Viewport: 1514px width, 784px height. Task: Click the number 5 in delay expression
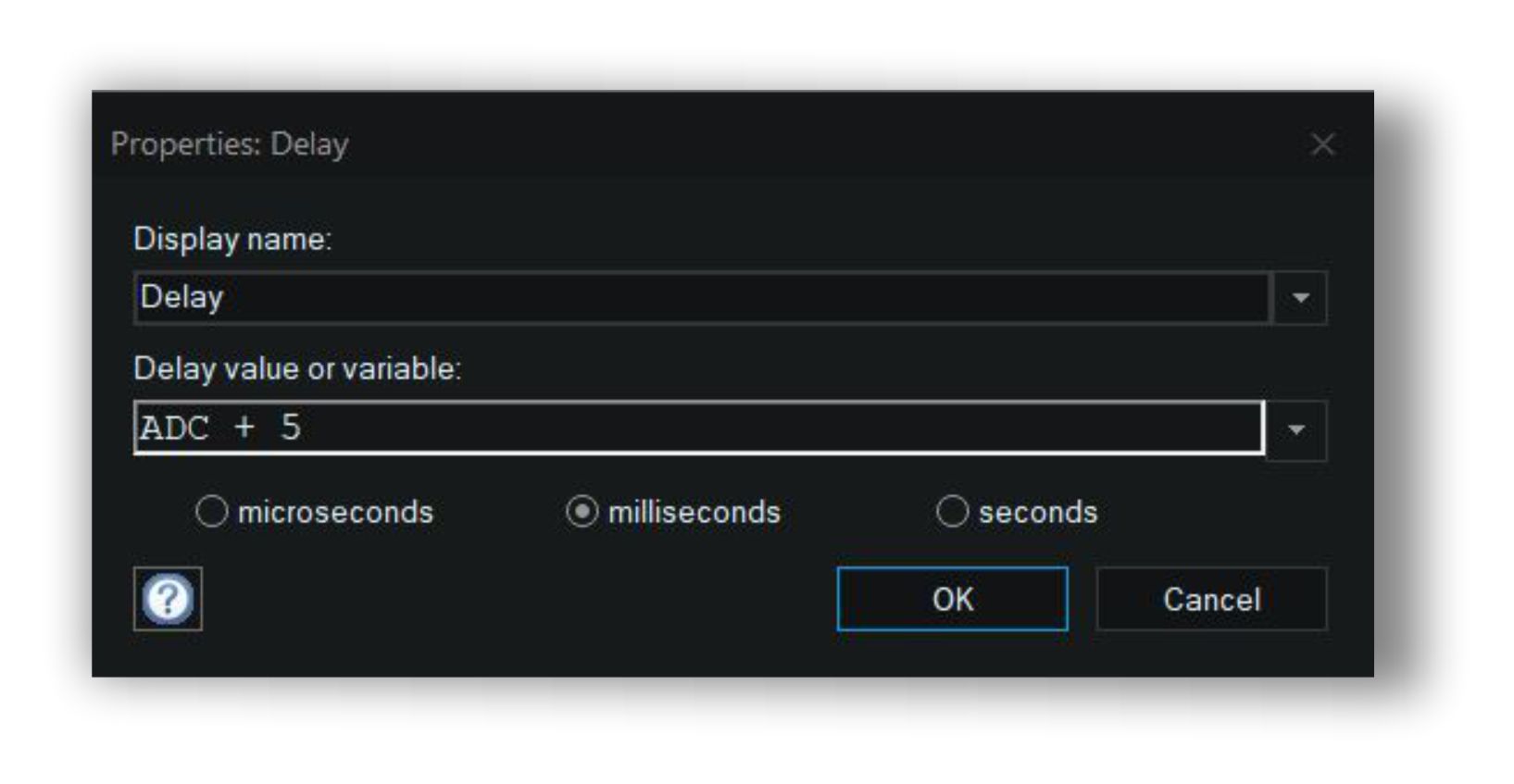[x=291, y=428]
